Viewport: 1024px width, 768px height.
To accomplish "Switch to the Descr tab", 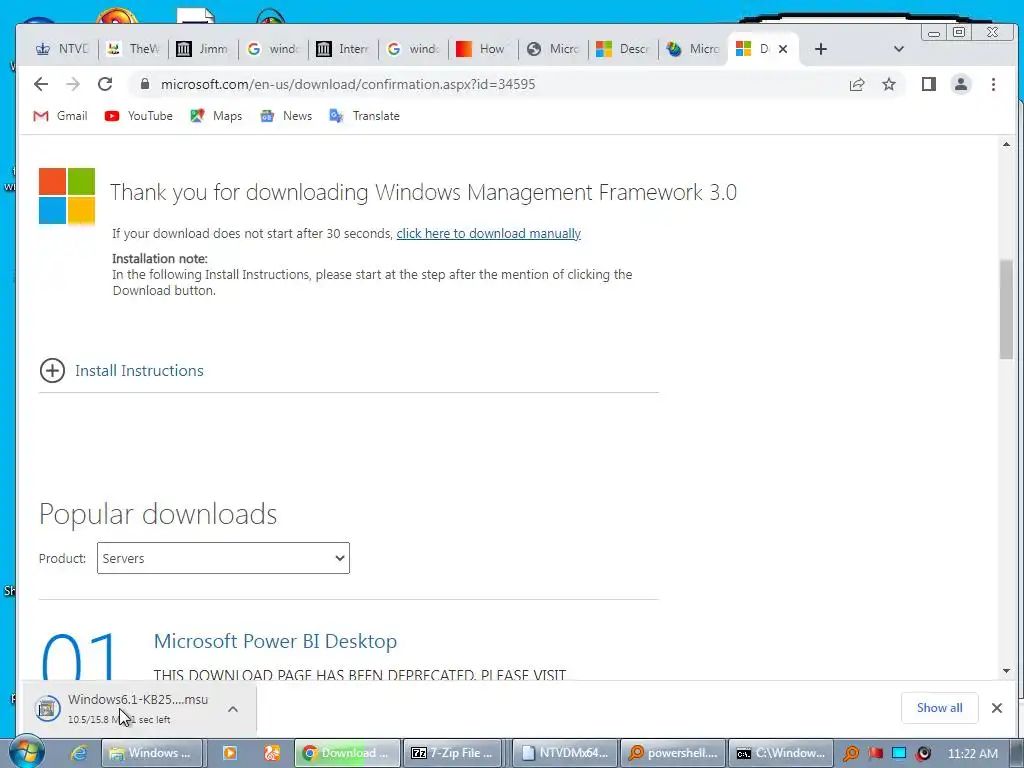I will (x=622, y=49).
